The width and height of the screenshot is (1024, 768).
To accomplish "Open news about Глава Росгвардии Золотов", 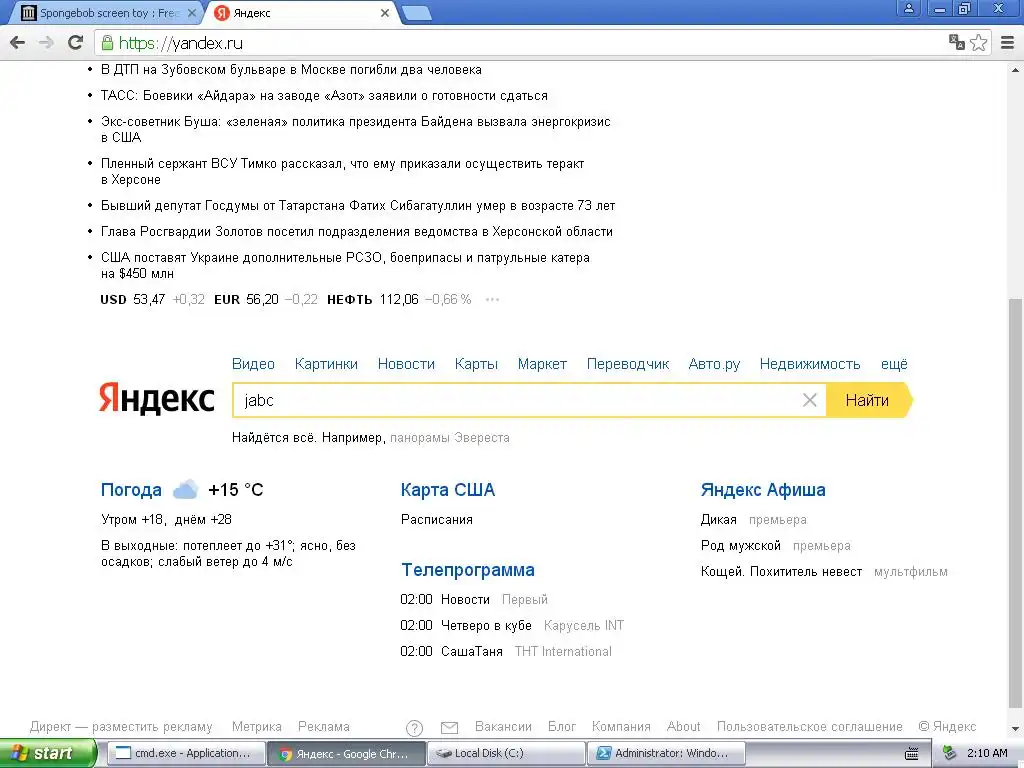I will coord(357,232).
